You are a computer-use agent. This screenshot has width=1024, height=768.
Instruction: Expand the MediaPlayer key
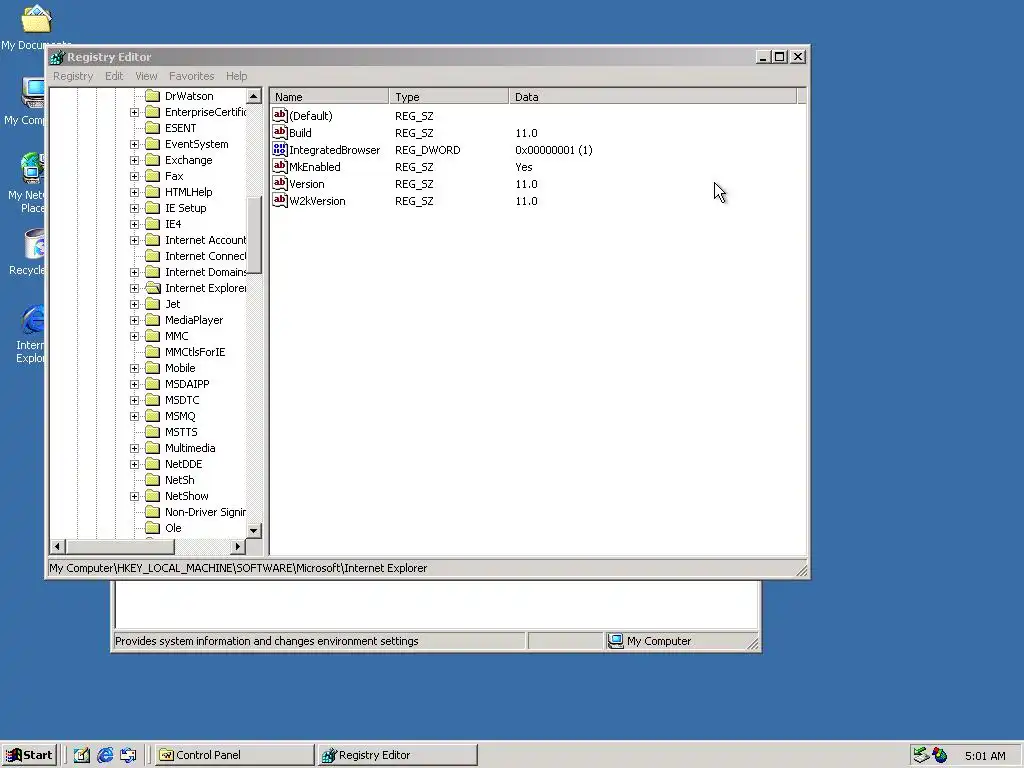(x=135, y=320)
